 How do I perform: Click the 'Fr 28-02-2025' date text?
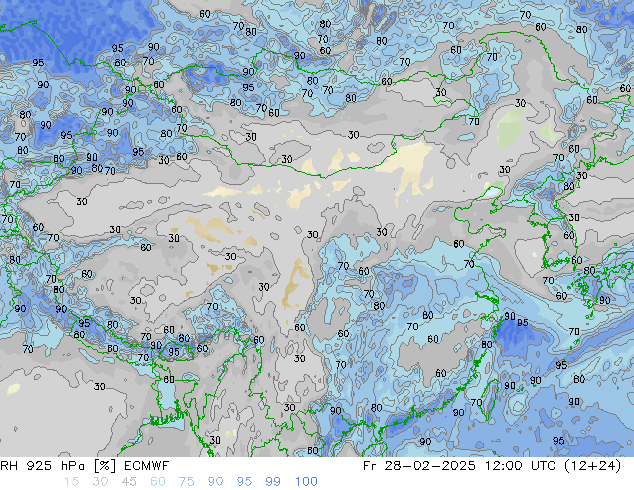coord(419,466)
